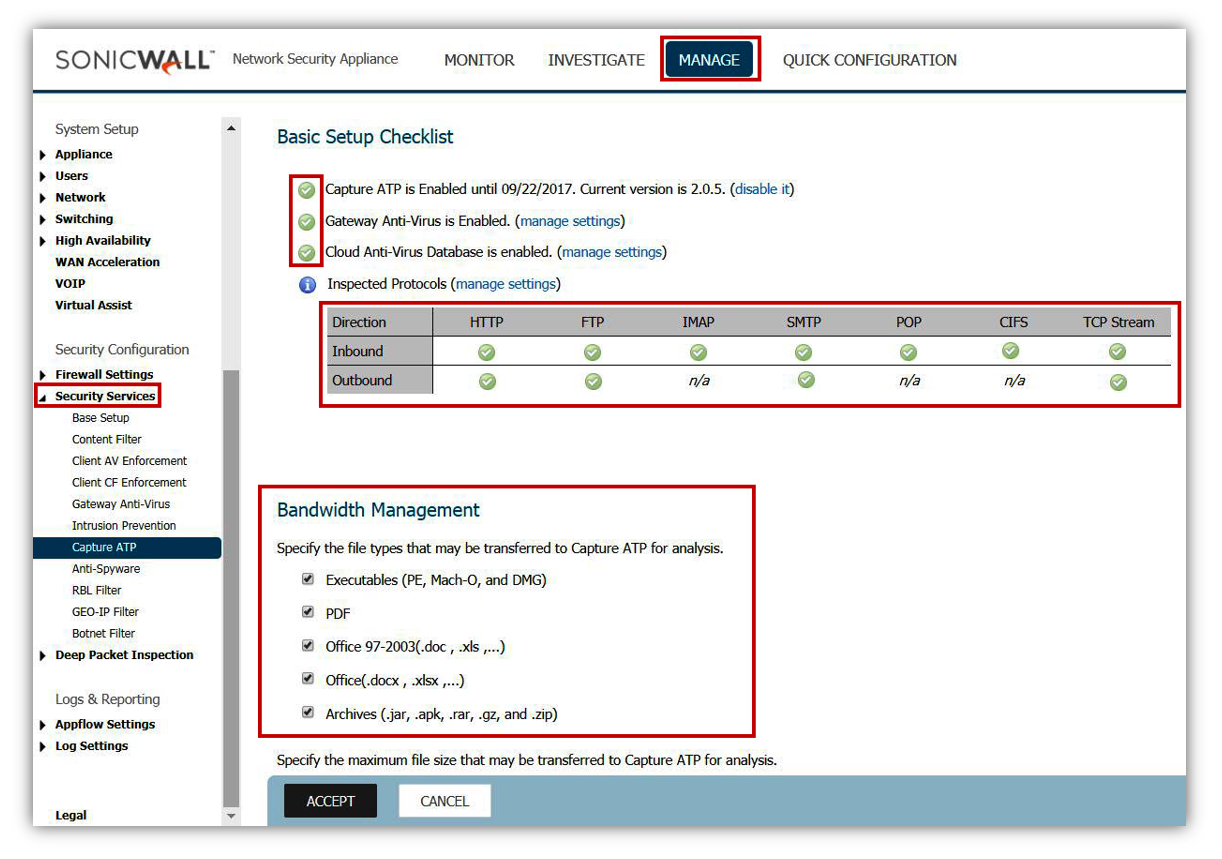Select the MANAGE tab
The image size is (1222, 859).
(709, 60)
